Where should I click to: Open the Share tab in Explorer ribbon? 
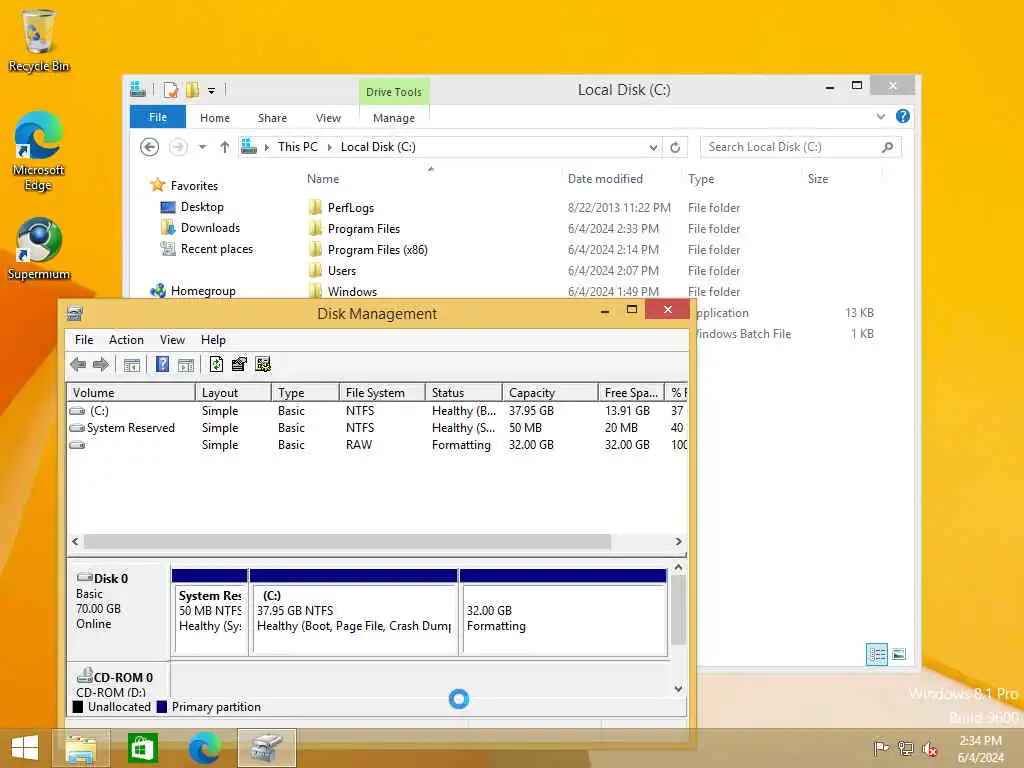[272, 118]
